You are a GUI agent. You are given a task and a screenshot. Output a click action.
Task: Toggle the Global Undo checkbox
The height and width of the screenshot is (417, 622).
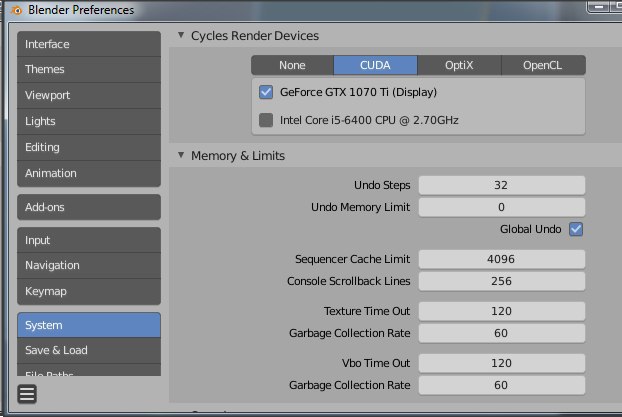576,229
